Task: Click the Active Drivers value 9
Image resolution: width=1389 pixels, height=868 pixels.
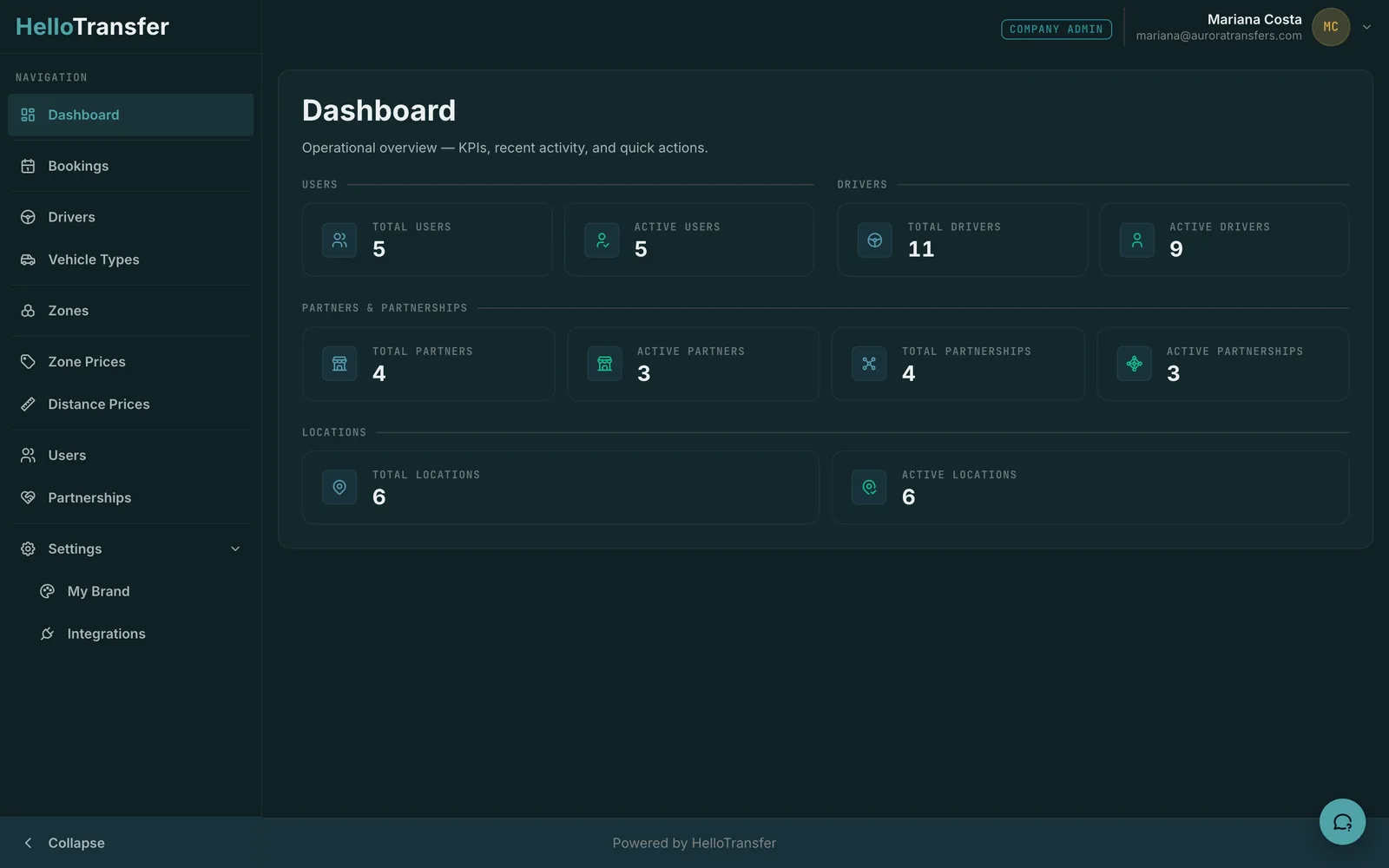Action: pyautogui.click(x=1176, y=250)
